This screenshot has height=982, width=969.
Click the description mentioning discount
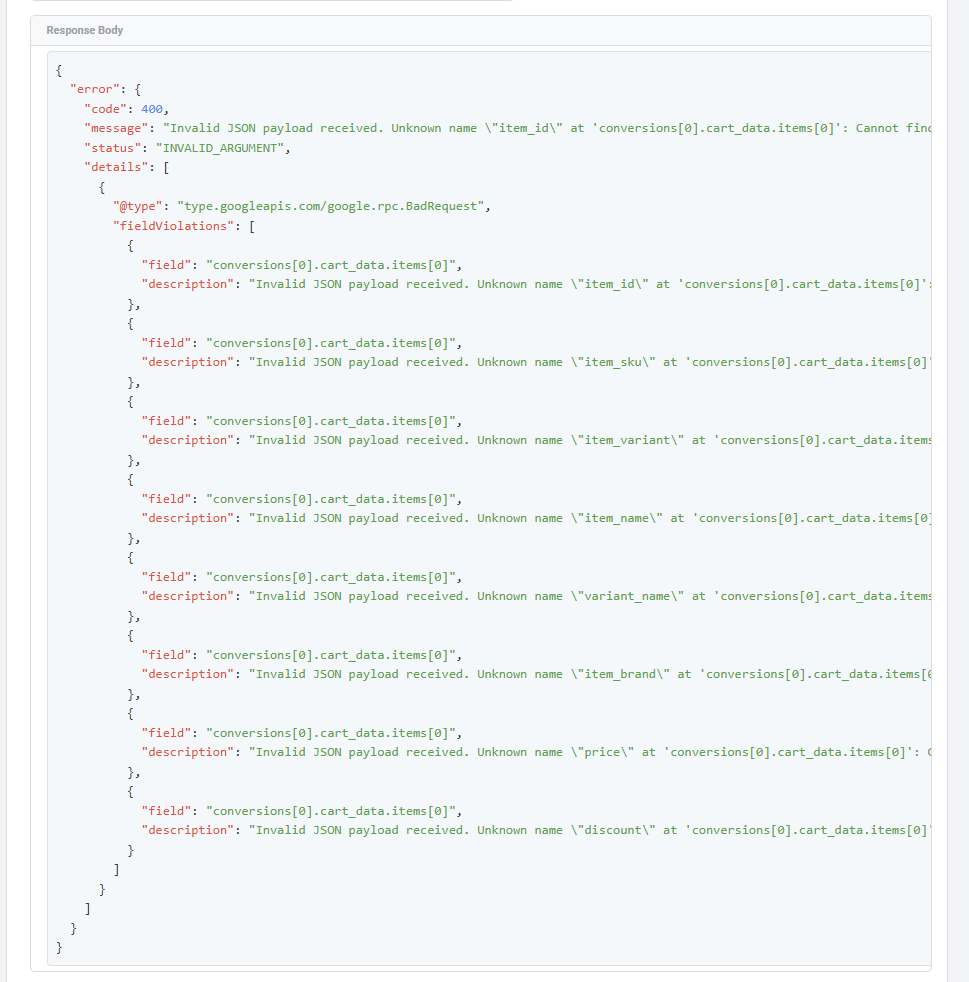589,830
